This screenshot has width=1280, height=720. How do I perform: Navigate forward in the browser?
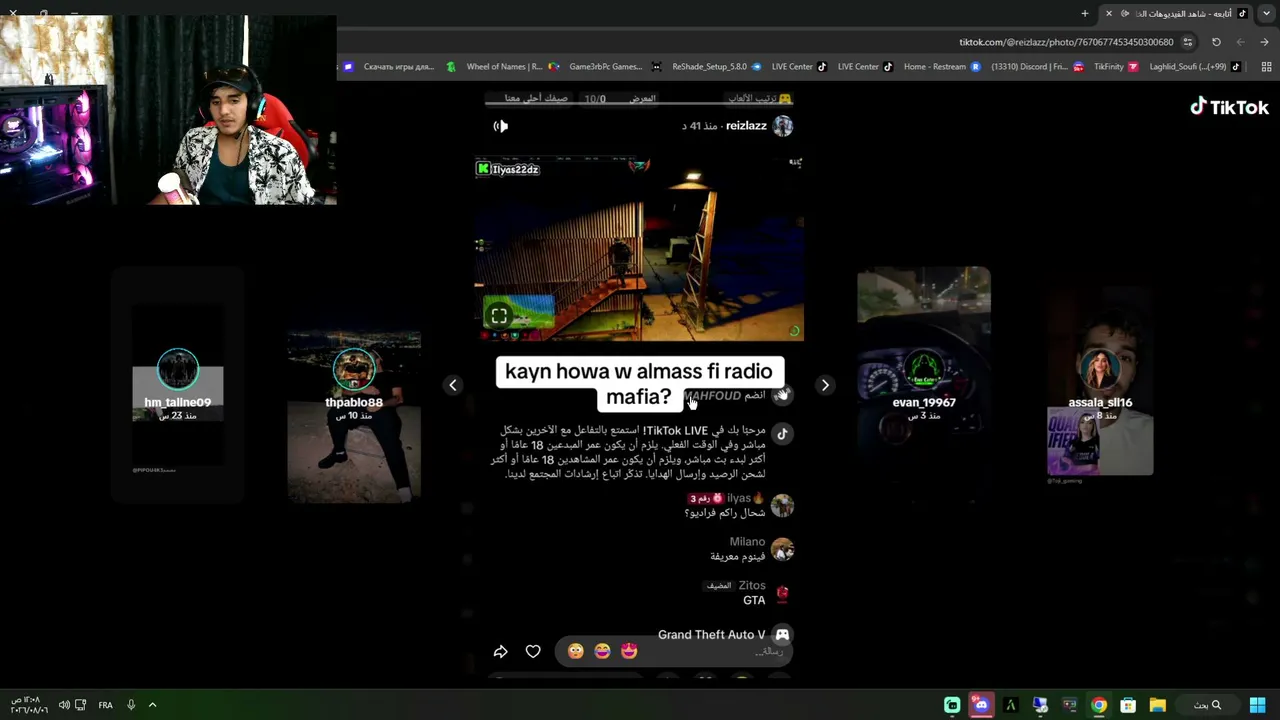coord(1240,42)
